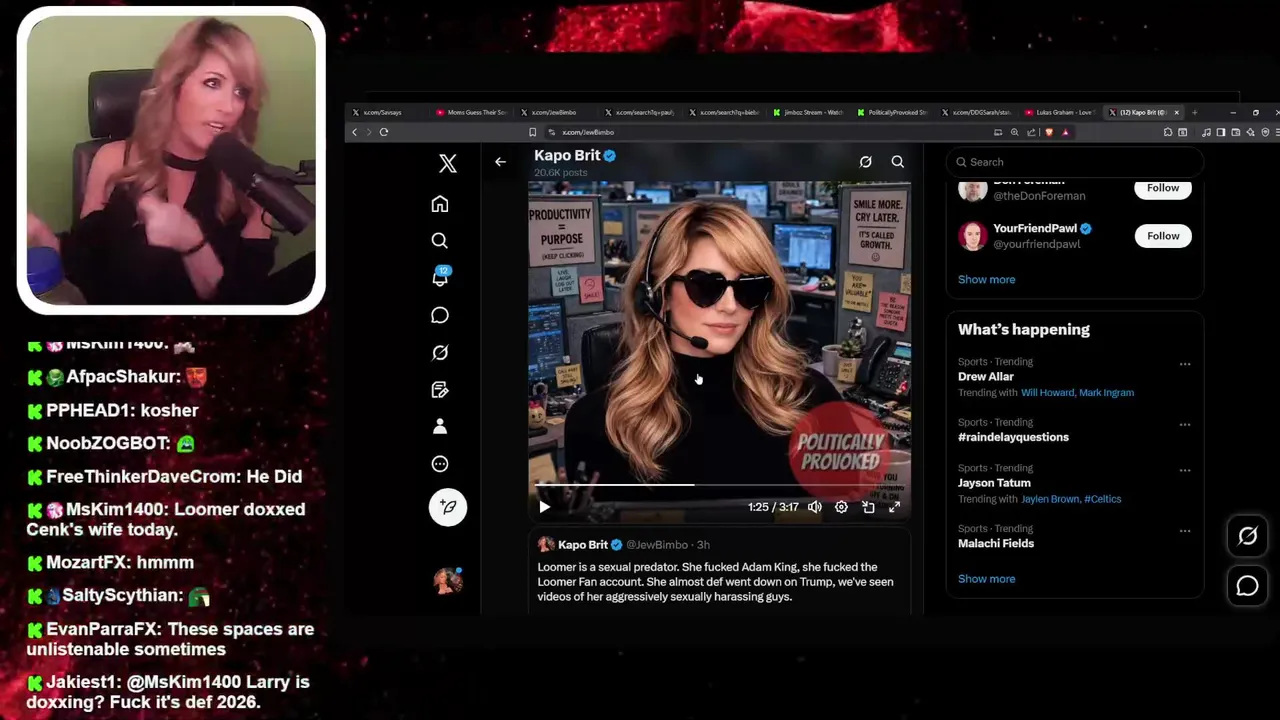The image size is (1280, 720).
Task: Click the white compose Post button
Action: click(448, 507)
